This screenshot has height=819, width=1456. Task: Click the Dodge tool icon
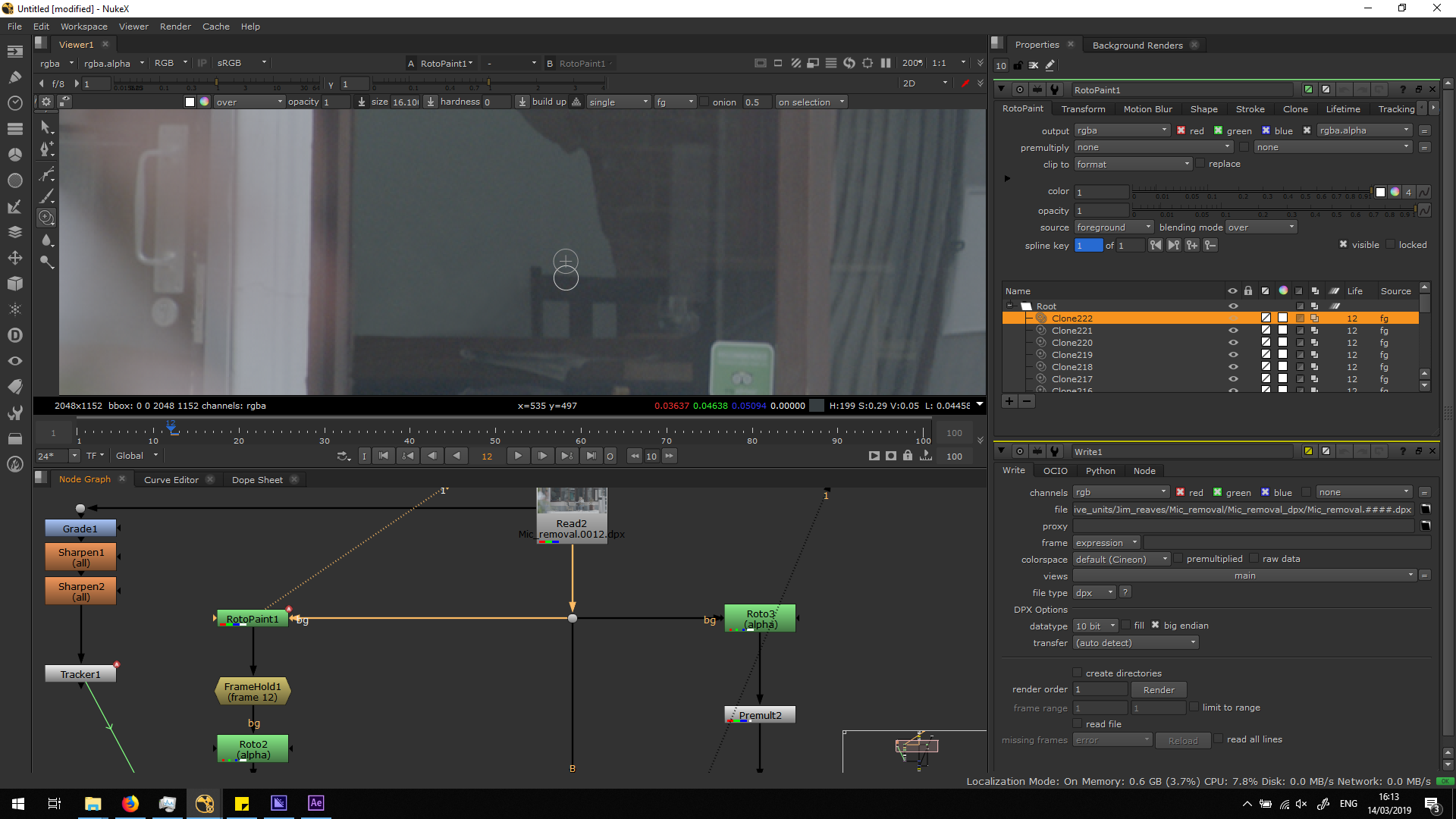click(x=46, y=262)
